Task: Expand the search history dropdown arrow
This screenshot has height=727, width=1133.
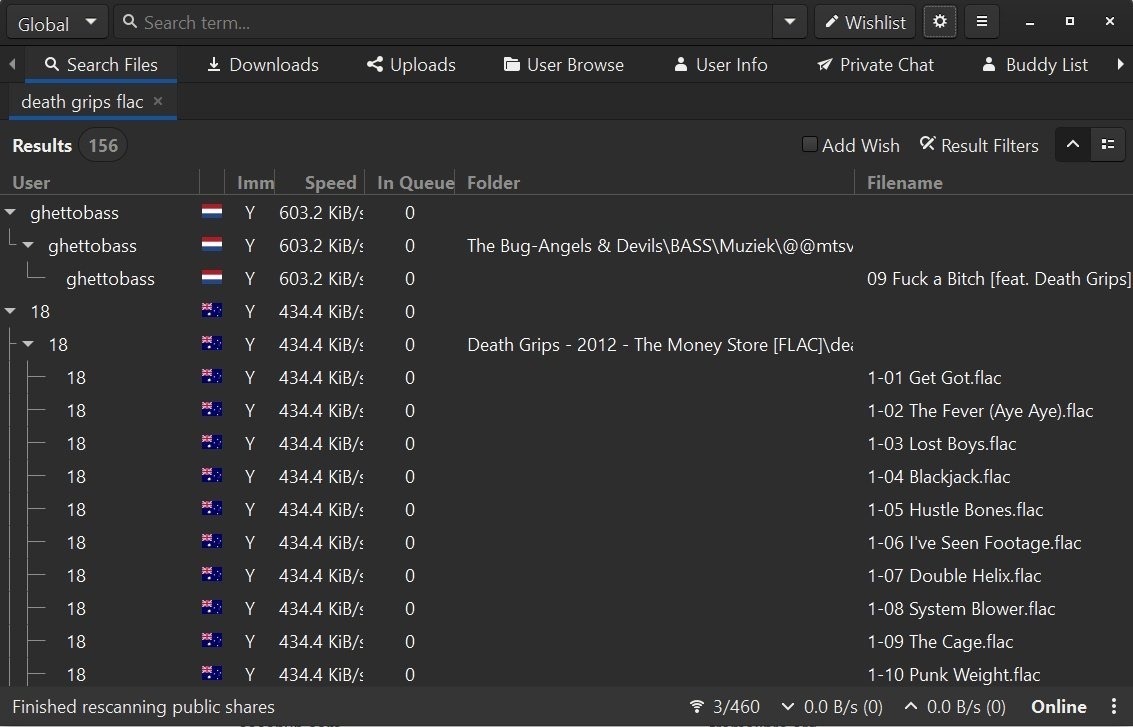Action: coord(789,22)
